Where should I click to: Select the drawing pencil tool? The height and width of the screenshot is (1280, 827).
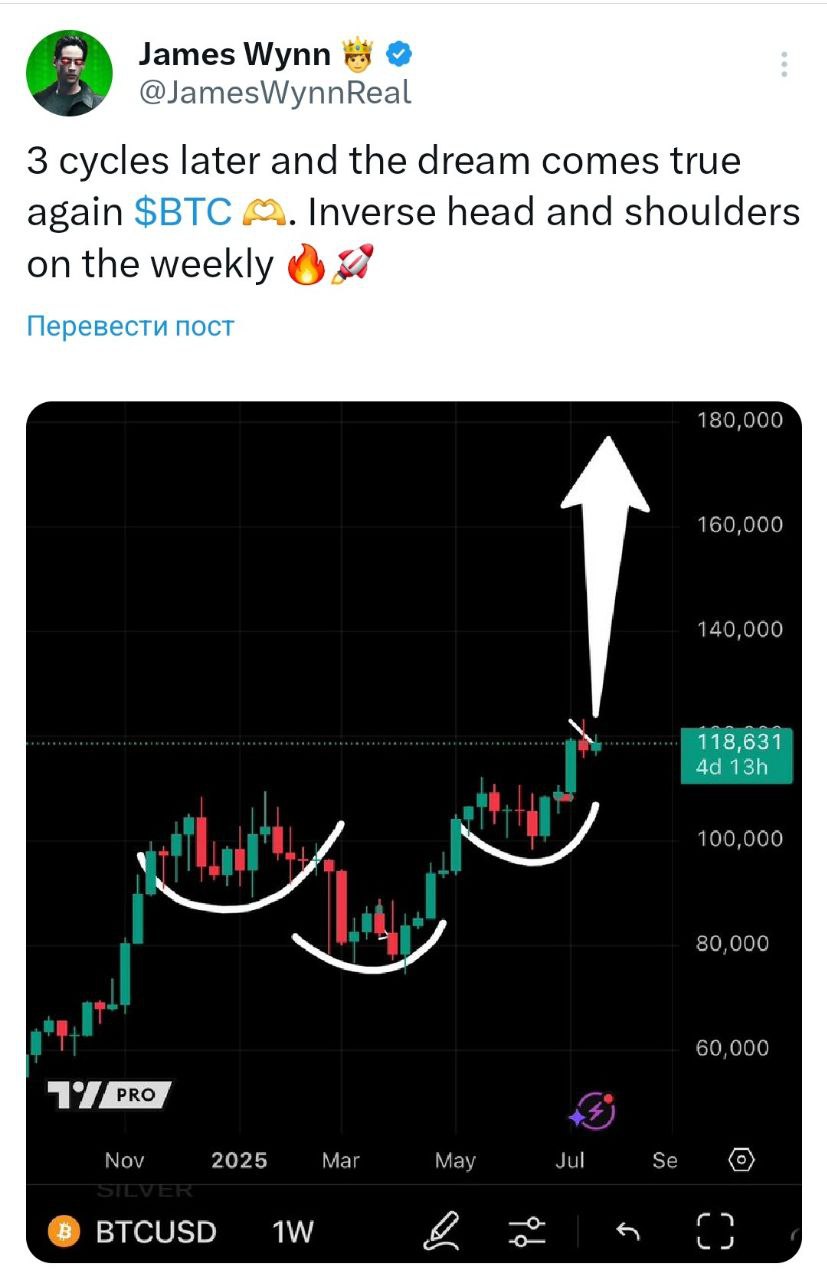440,1231
